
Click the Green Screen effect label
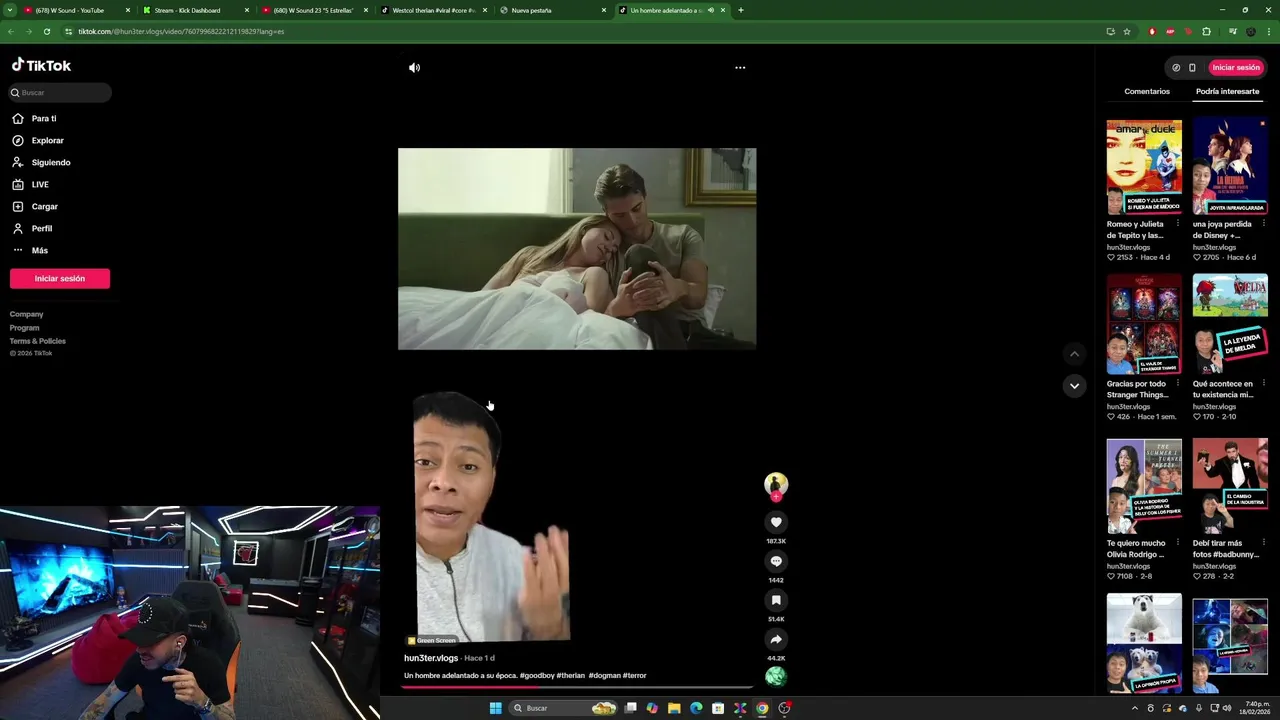click(x=431, y=640)
